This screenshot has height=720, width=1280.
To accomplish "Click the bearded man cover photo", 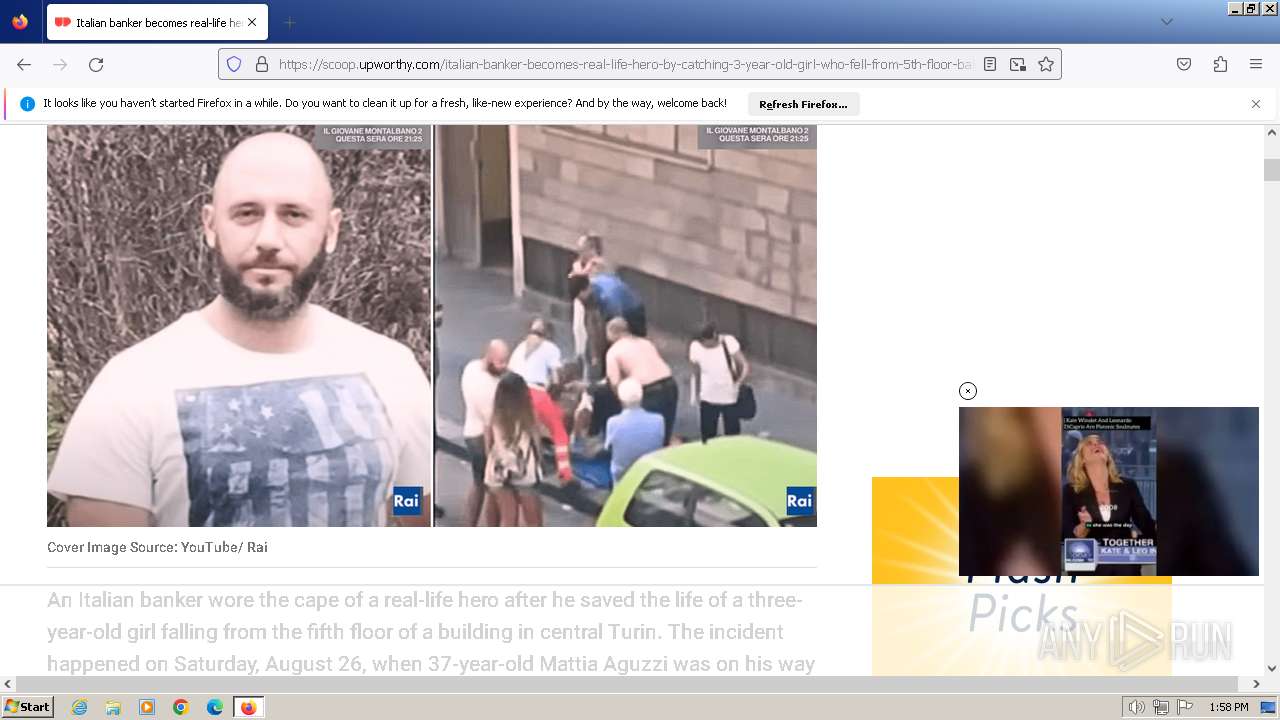I will pos(239,325).
